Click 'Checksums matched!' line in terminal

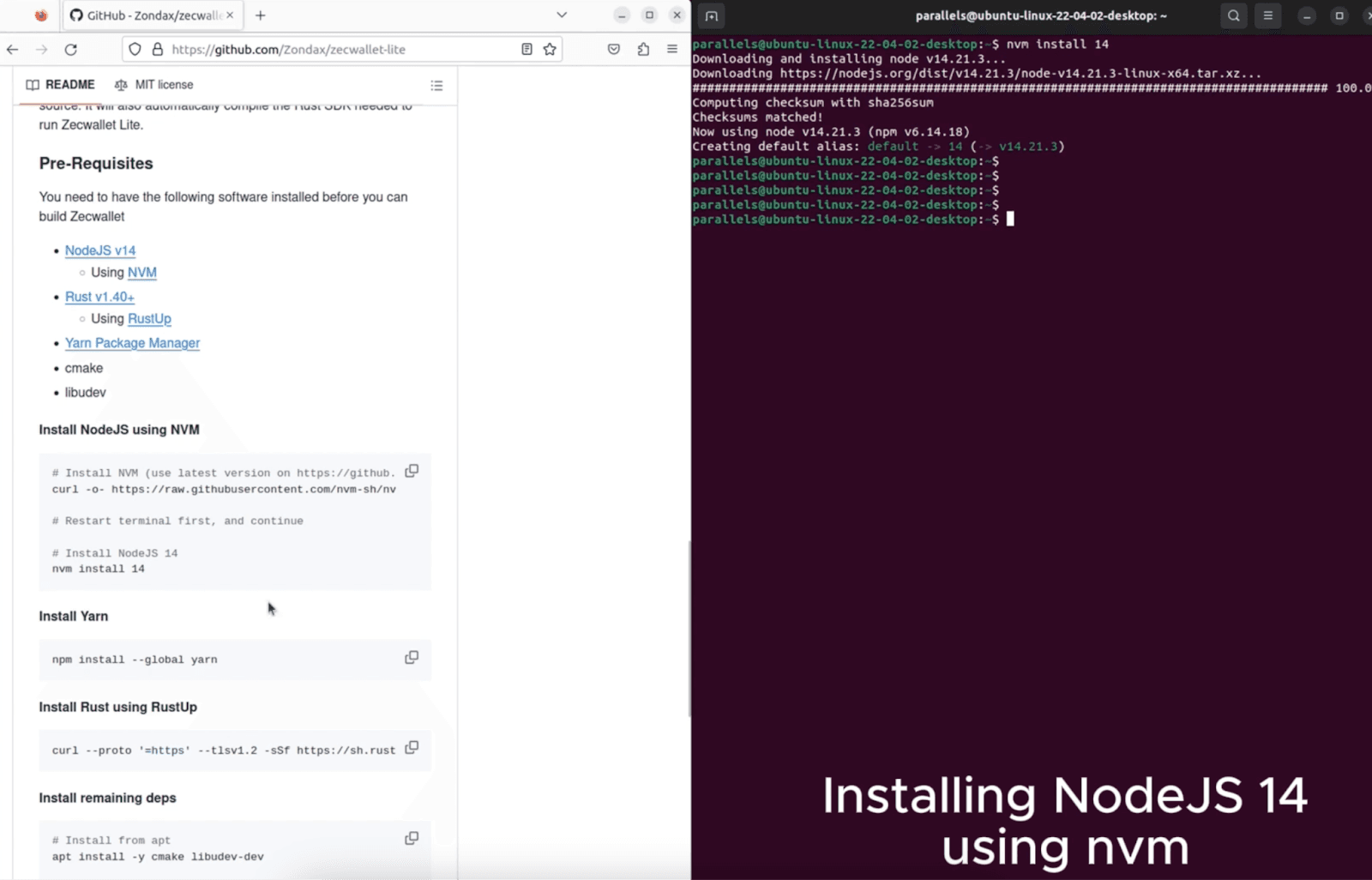tap(757, 118)
